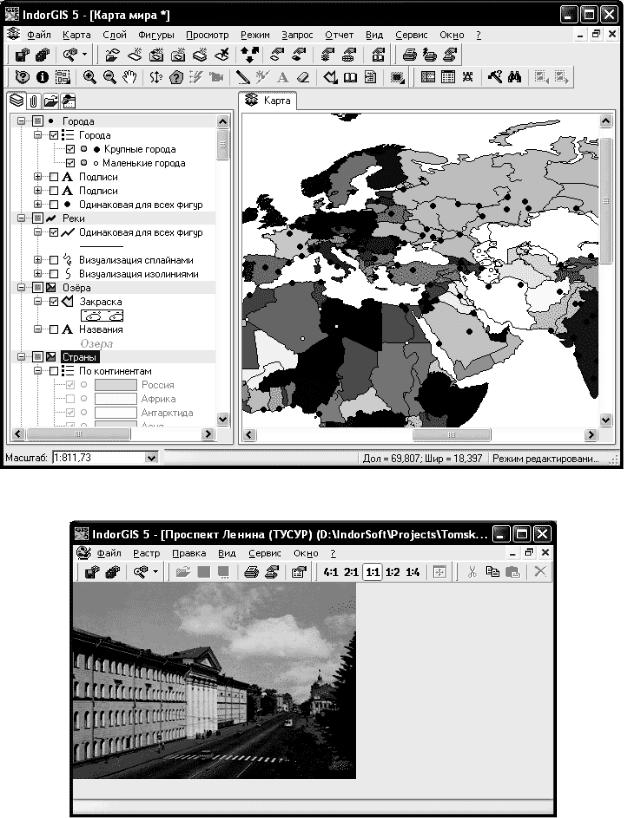Open the 'Фигуры' menu
This screenshot has height=818, width=624.
[156, 35]
